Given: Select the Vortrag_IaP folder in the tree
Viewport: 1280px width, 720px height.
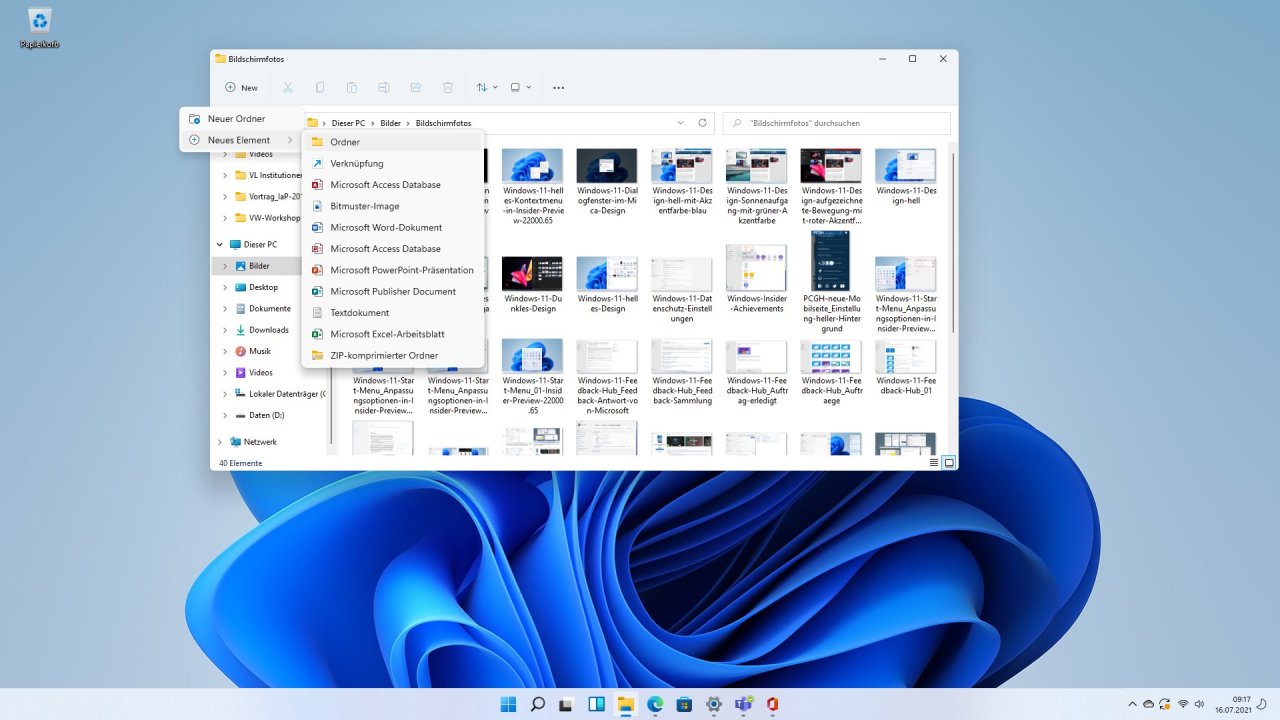Looking at the screenshot, I should click(268, 196).
